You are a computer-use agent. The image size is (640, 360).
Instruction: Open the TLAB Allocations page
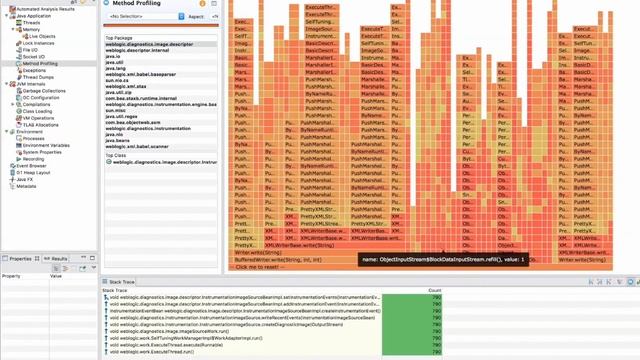point(40,125)
